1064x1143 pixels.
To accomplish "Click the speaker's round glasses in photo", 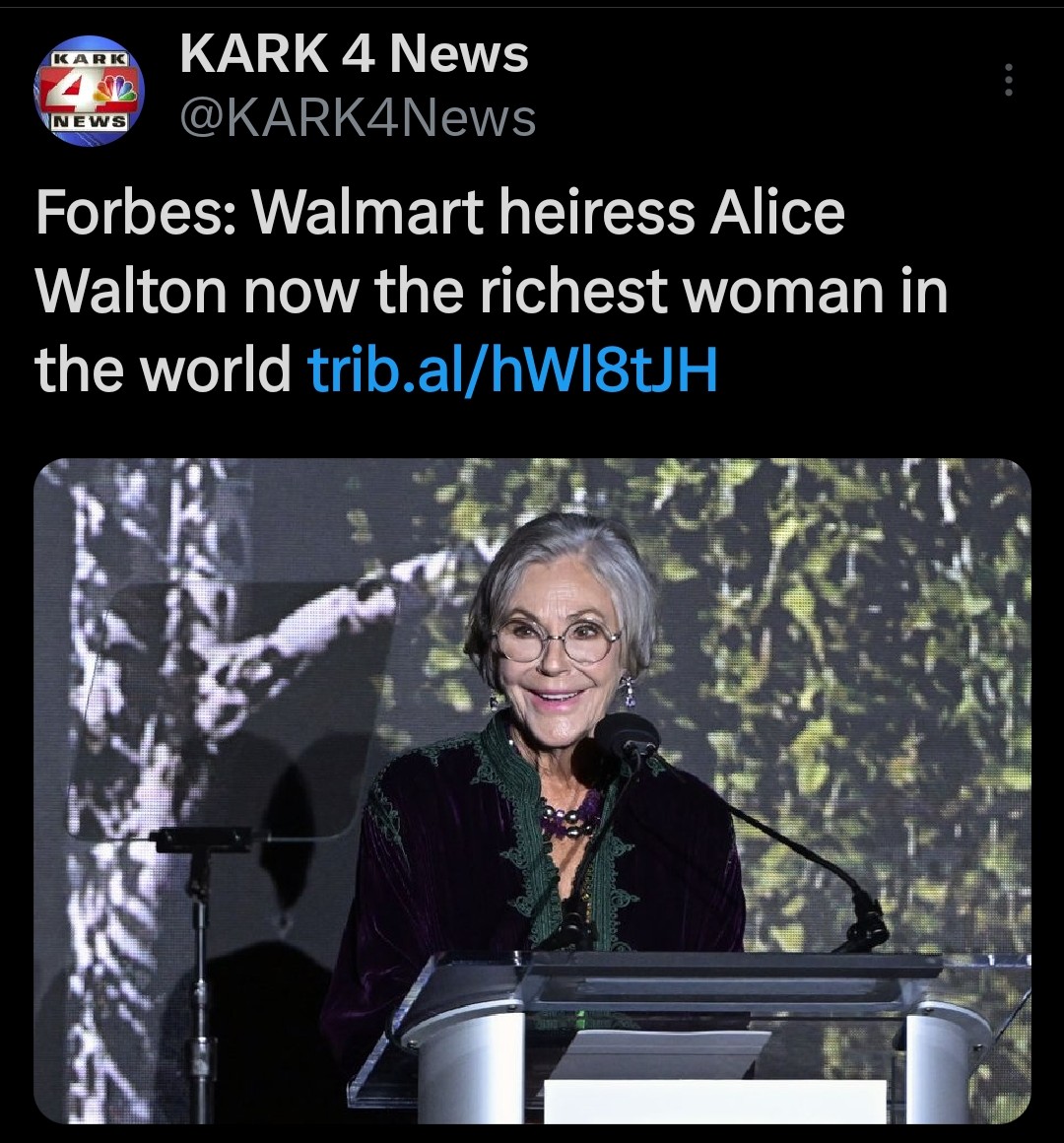I will (x=558, y=639).
